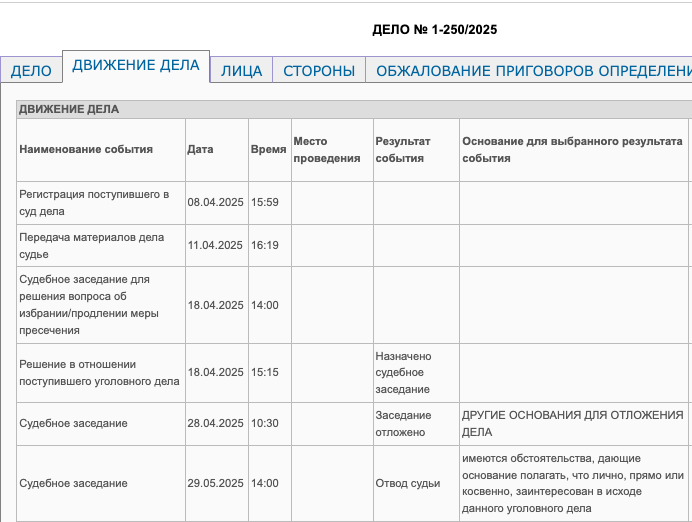Click the time 15:59

[265, 202]
